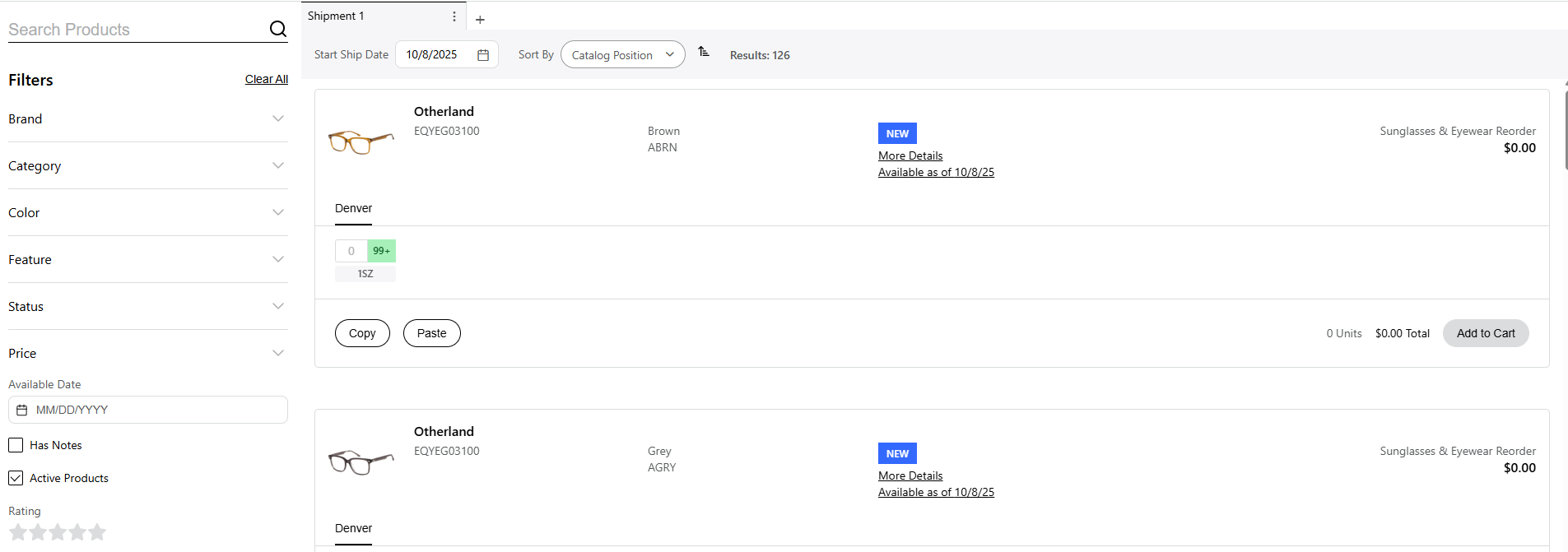Select the Denver tab on brown glasses

pyautogui.click(x=353, y=209)
